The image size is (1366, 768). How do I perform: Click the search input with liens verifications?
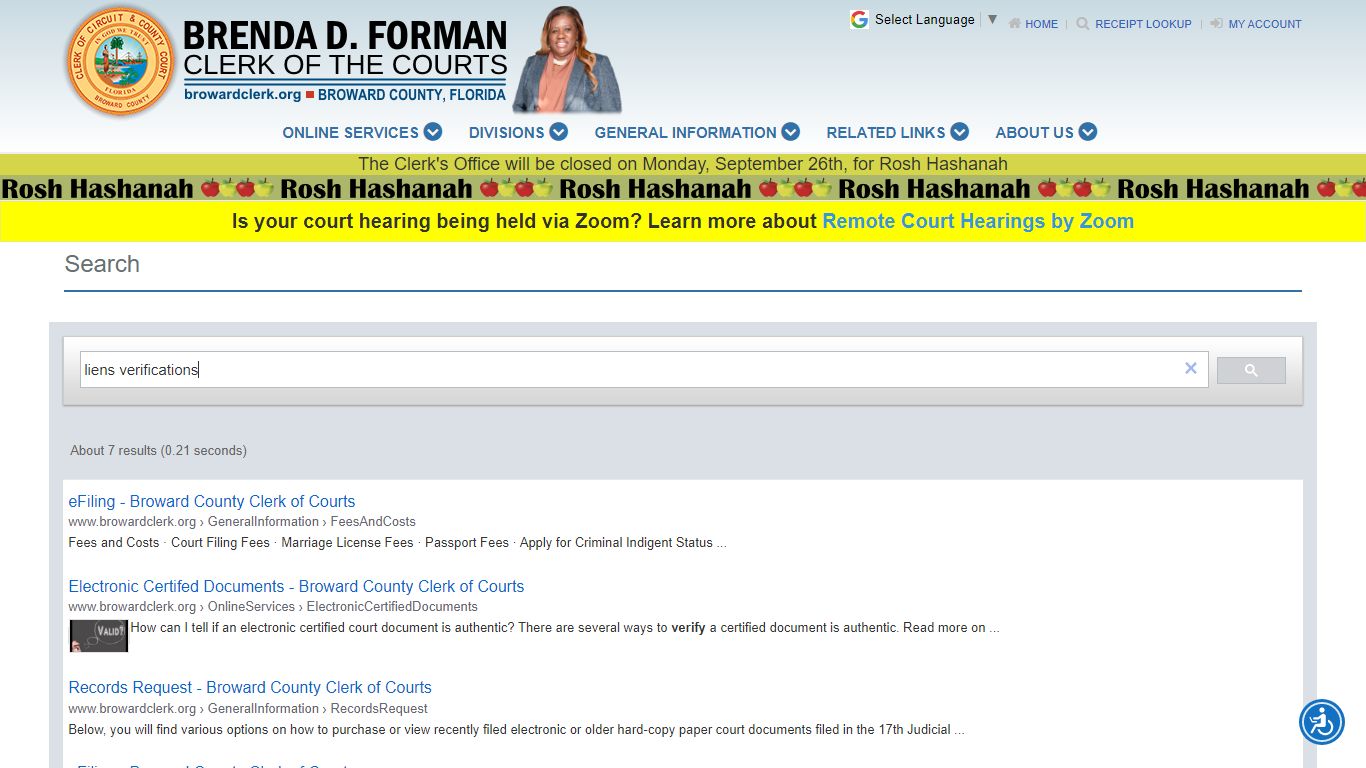pyautogui.click(x=644, y=369)
